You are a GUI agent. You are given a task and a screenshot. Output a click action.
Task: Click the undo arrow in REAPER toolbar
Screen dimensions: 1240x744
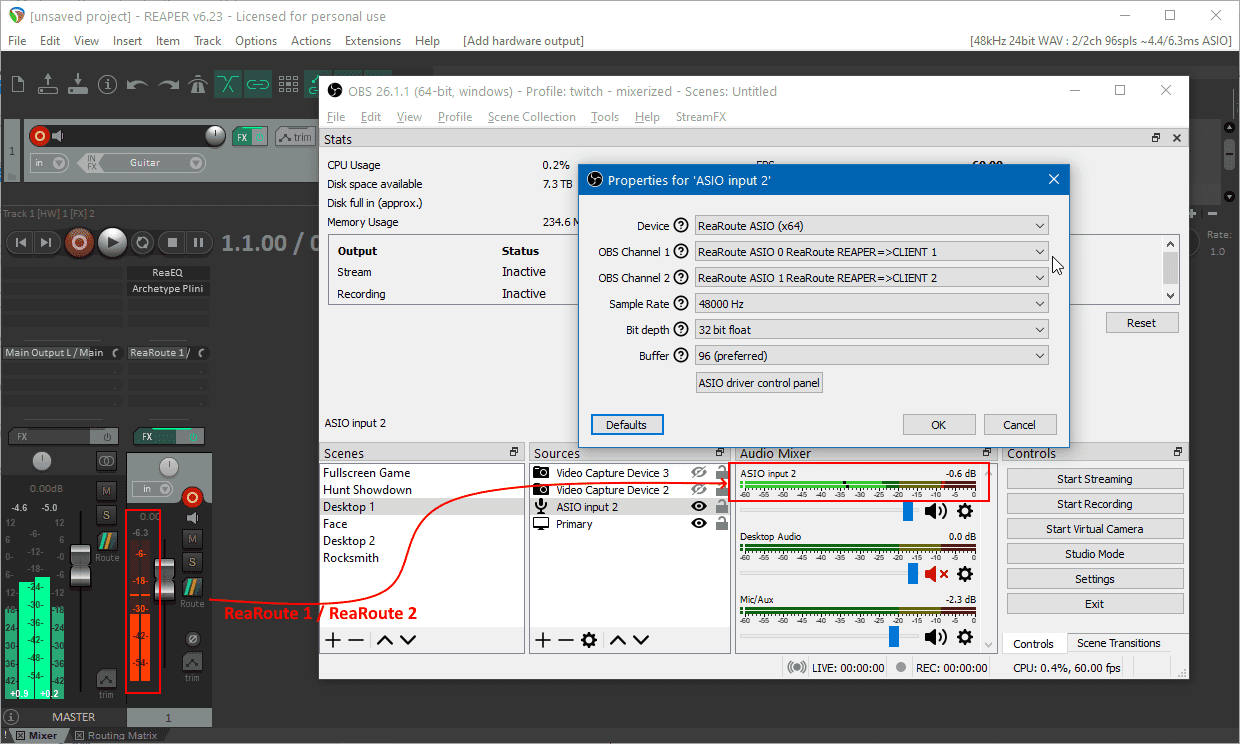[137, 85]
